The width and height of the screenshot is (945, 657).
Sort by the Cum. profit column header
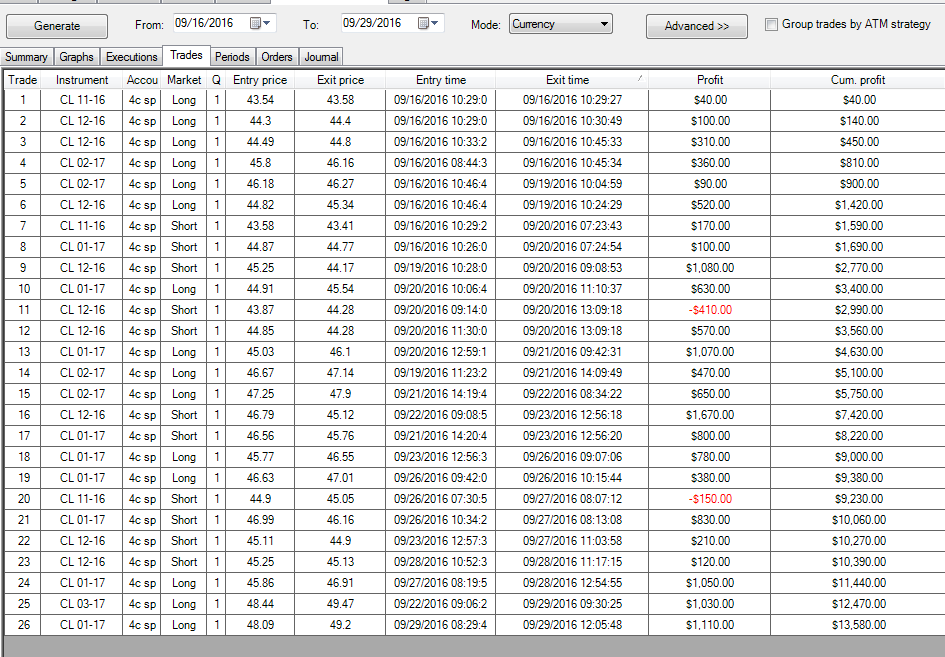click(x=858, y=80)
